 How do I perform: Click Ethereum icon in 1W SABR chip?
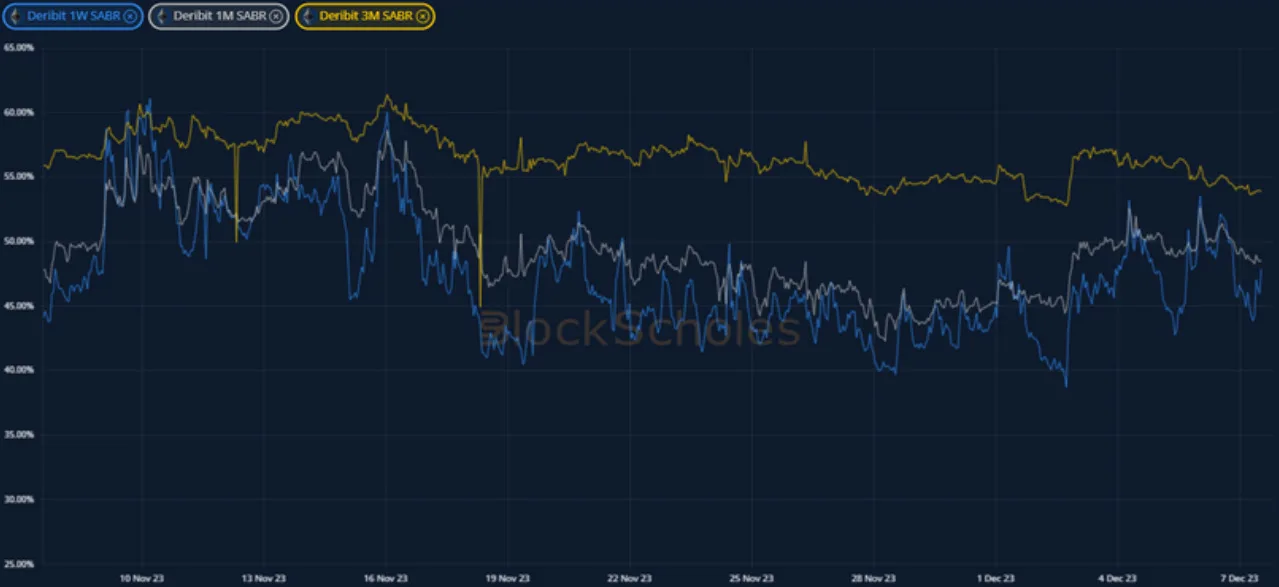pyautogui.click(x=16, y=16)
